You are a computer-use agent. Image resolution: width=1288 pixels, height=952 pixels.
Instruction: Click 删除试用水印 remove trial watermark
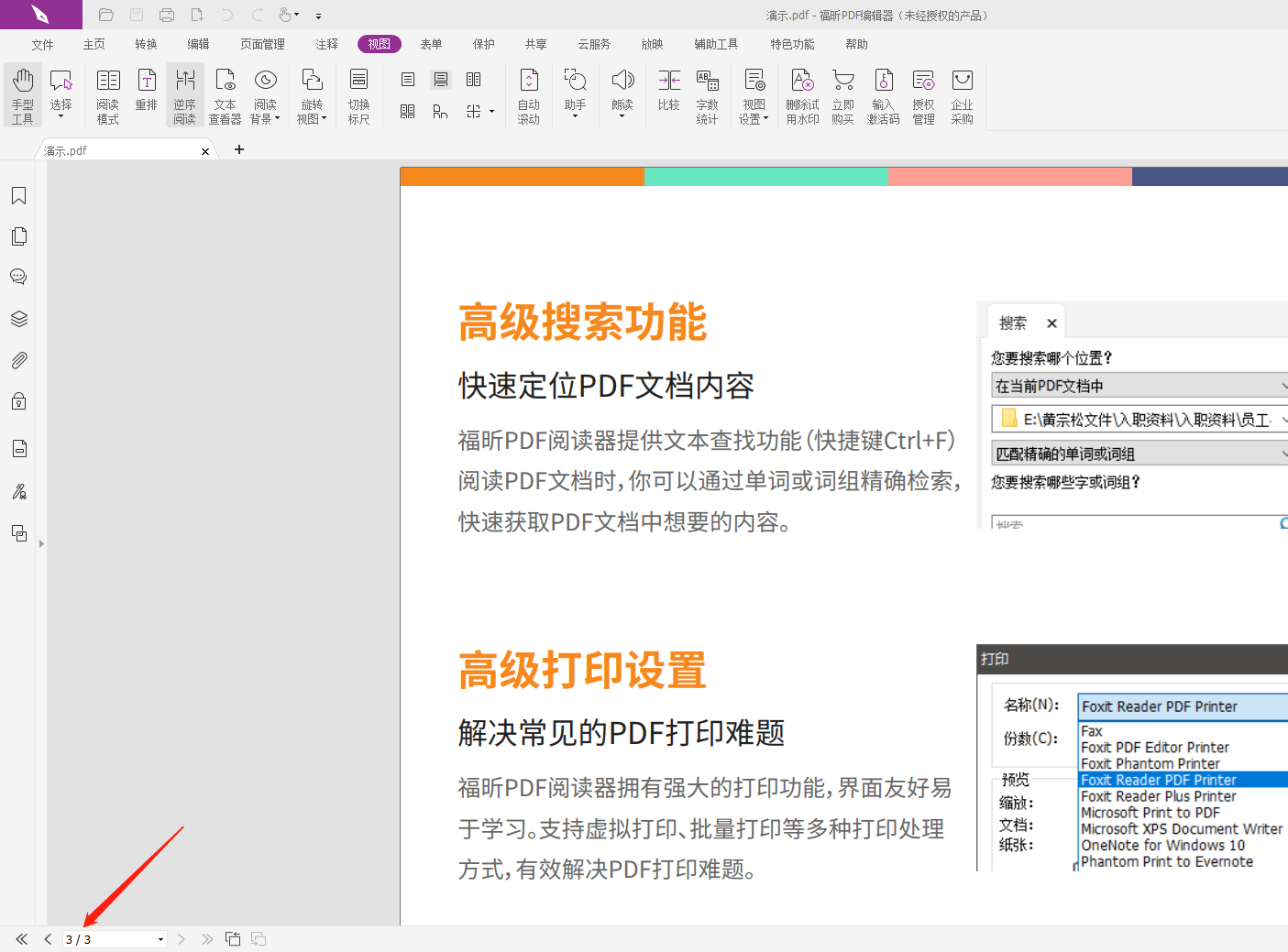[x=802, y=95]
